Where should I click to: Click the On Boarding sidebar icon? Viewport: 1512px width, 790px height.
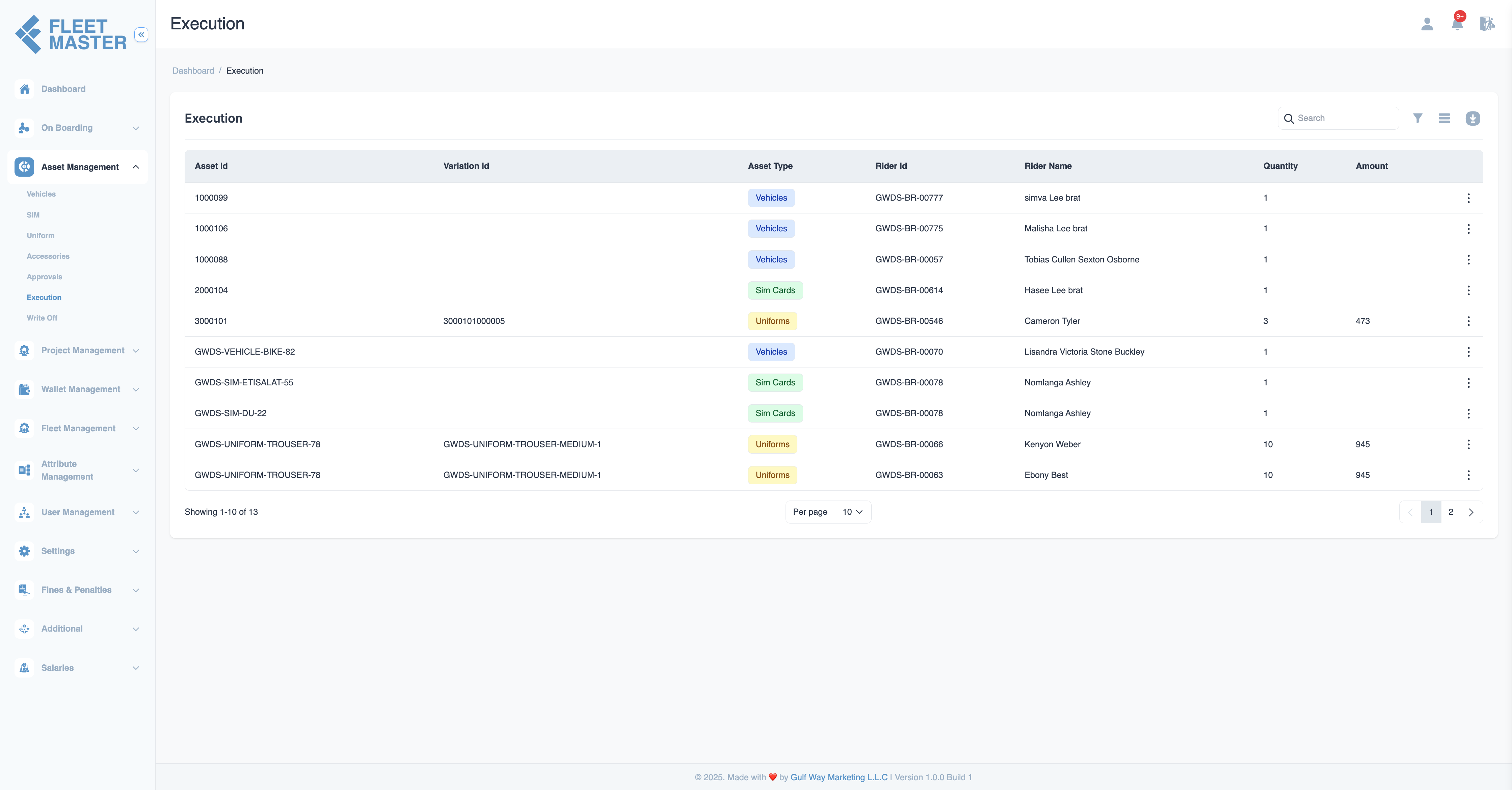[x=24, y=127]
